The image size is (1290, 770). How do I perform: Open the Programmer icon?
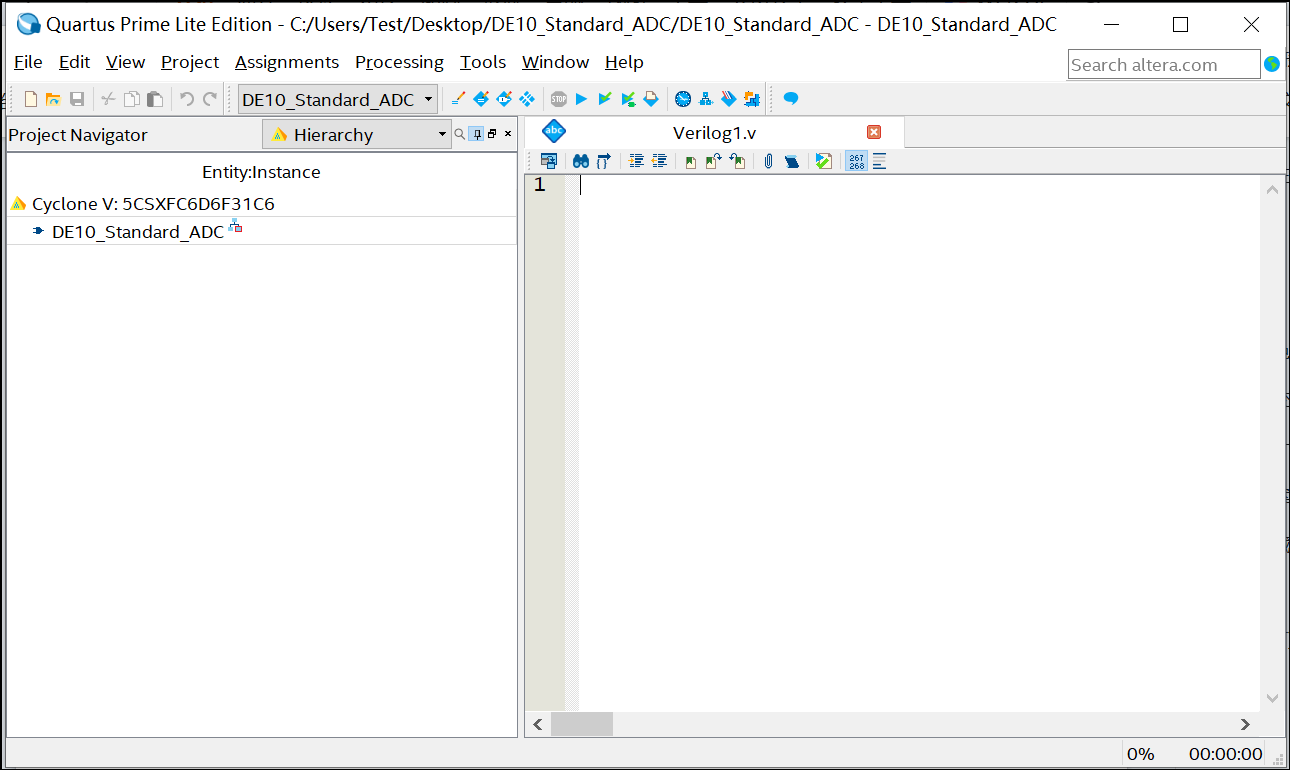click(x=651, y=99)
